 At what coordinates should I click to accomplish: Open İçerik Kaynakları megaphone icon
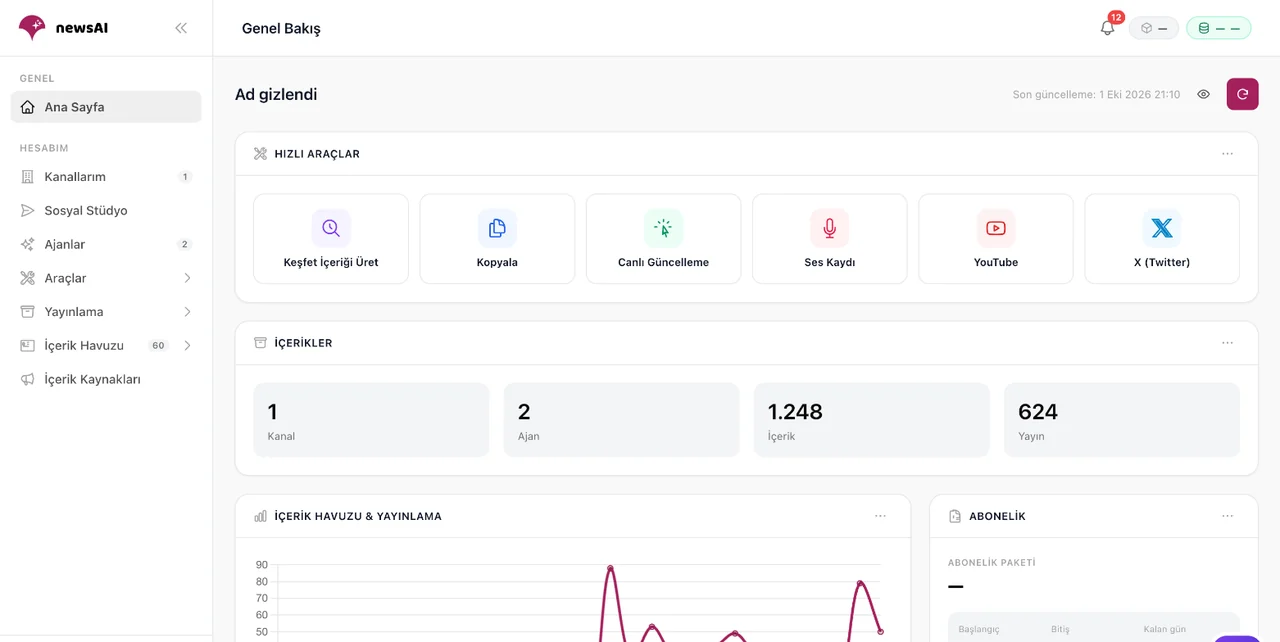tap(27, 380)
